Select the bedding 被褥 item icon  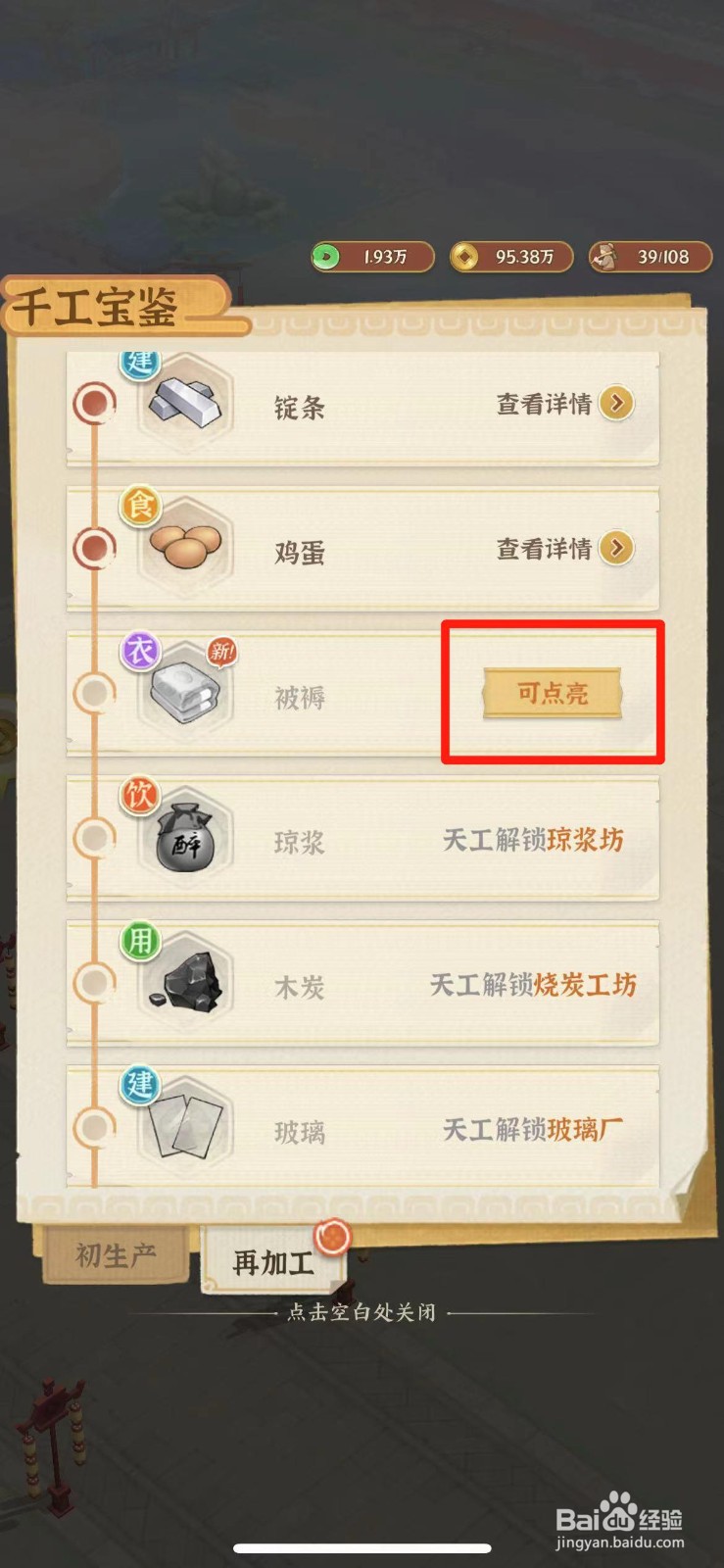click(185, 693)
